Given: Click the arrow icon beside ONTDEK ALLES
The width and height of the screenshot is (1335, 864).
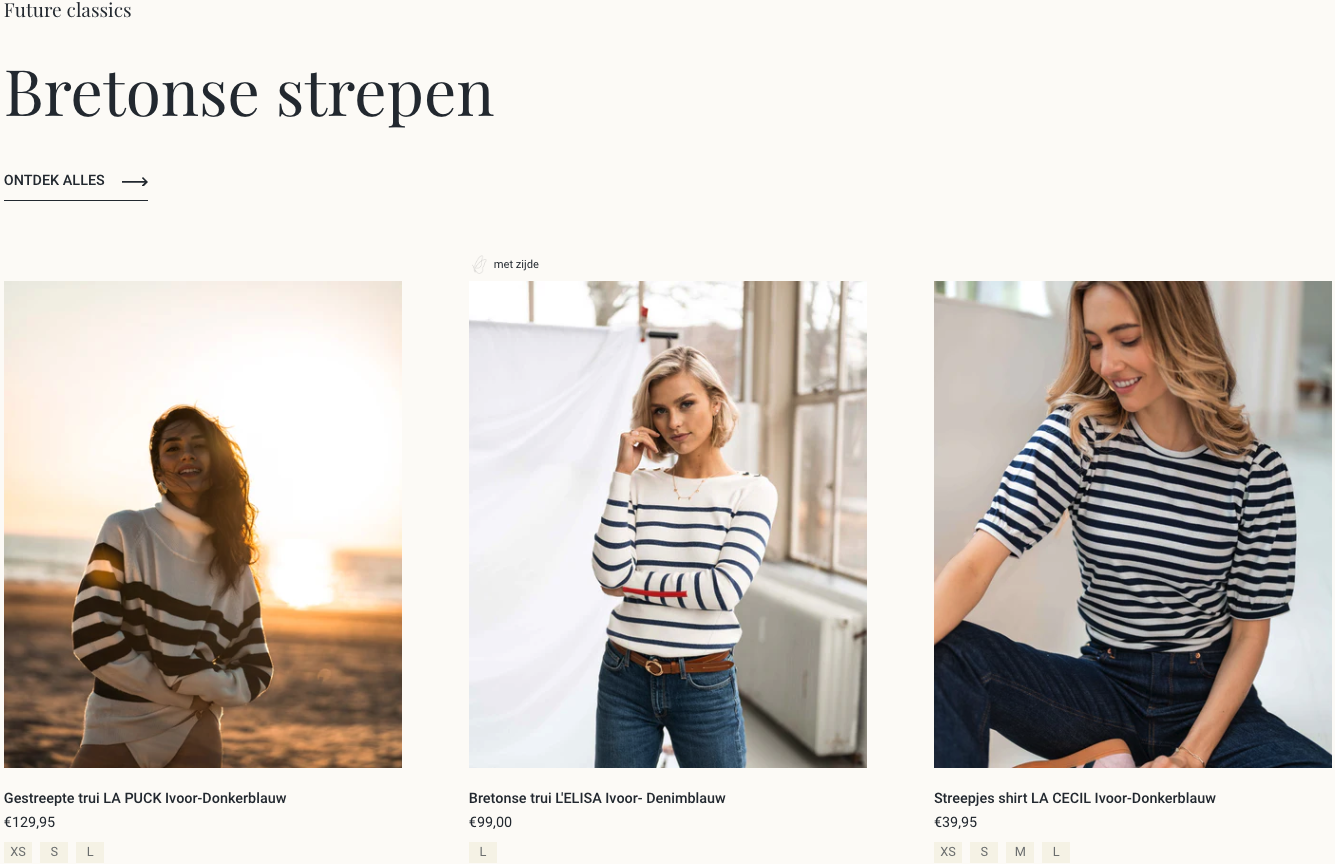Looking at the screenshot, I should point(135,181).
